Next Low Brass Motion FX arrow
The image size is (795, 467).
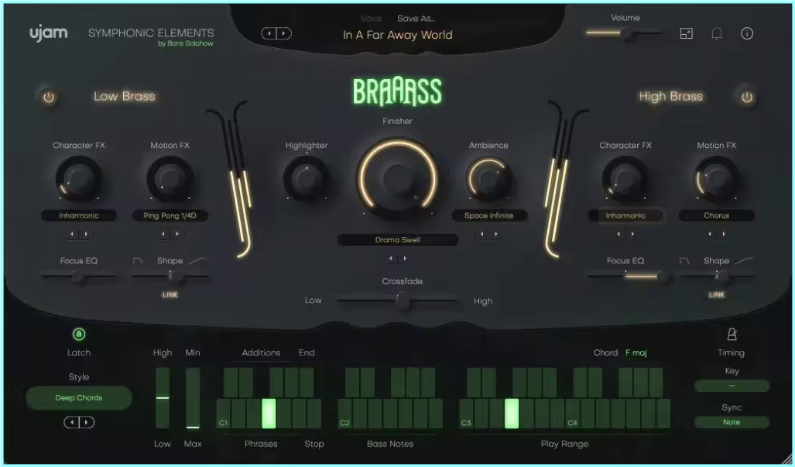pyautogui.click(x=177, y=234)
